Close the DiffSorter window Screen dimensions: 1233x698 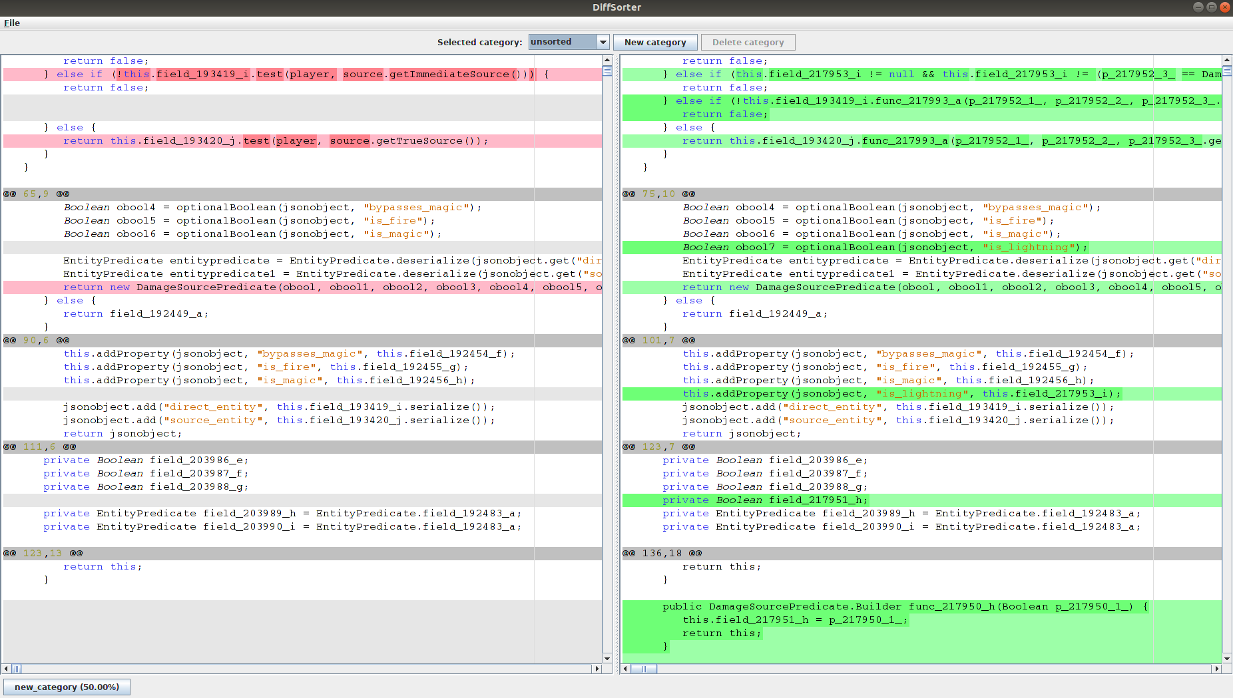pos(1224,7)
